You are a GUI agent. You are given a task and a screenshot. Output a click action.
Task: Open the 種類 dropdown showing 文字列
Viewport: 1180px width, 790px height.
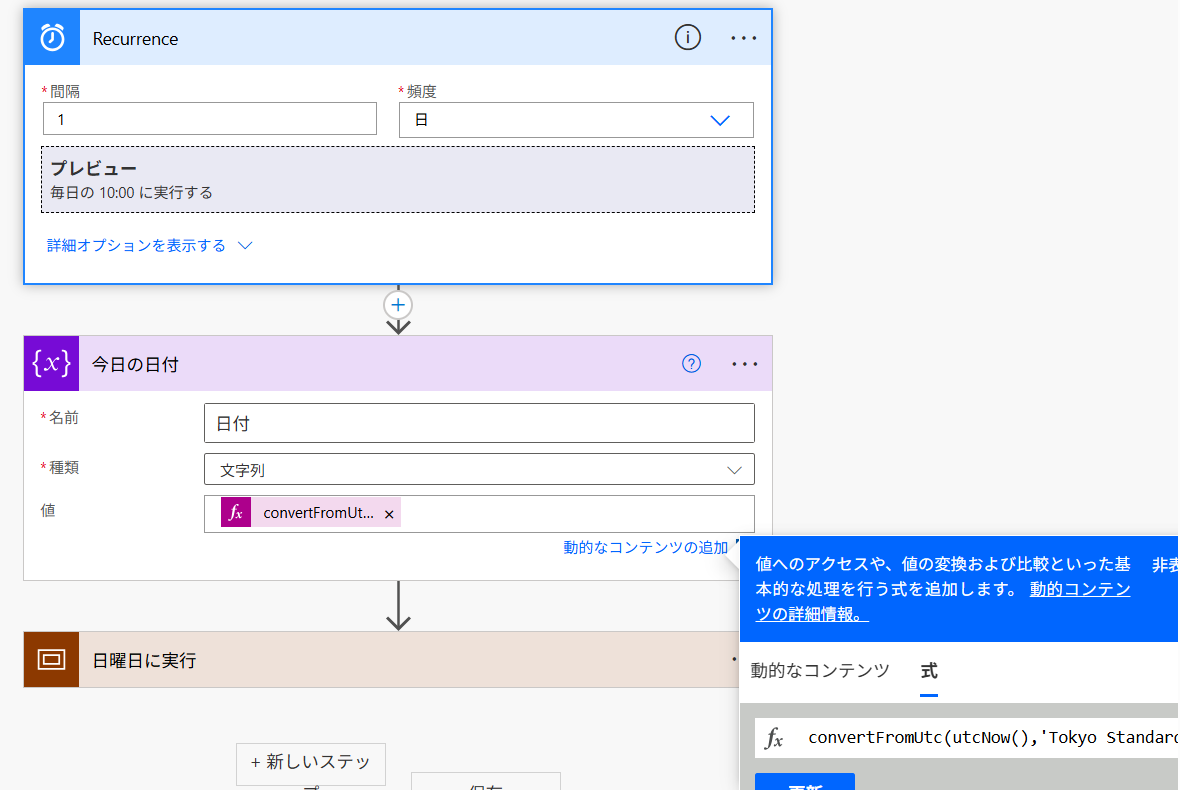click(x=479, y=469)
